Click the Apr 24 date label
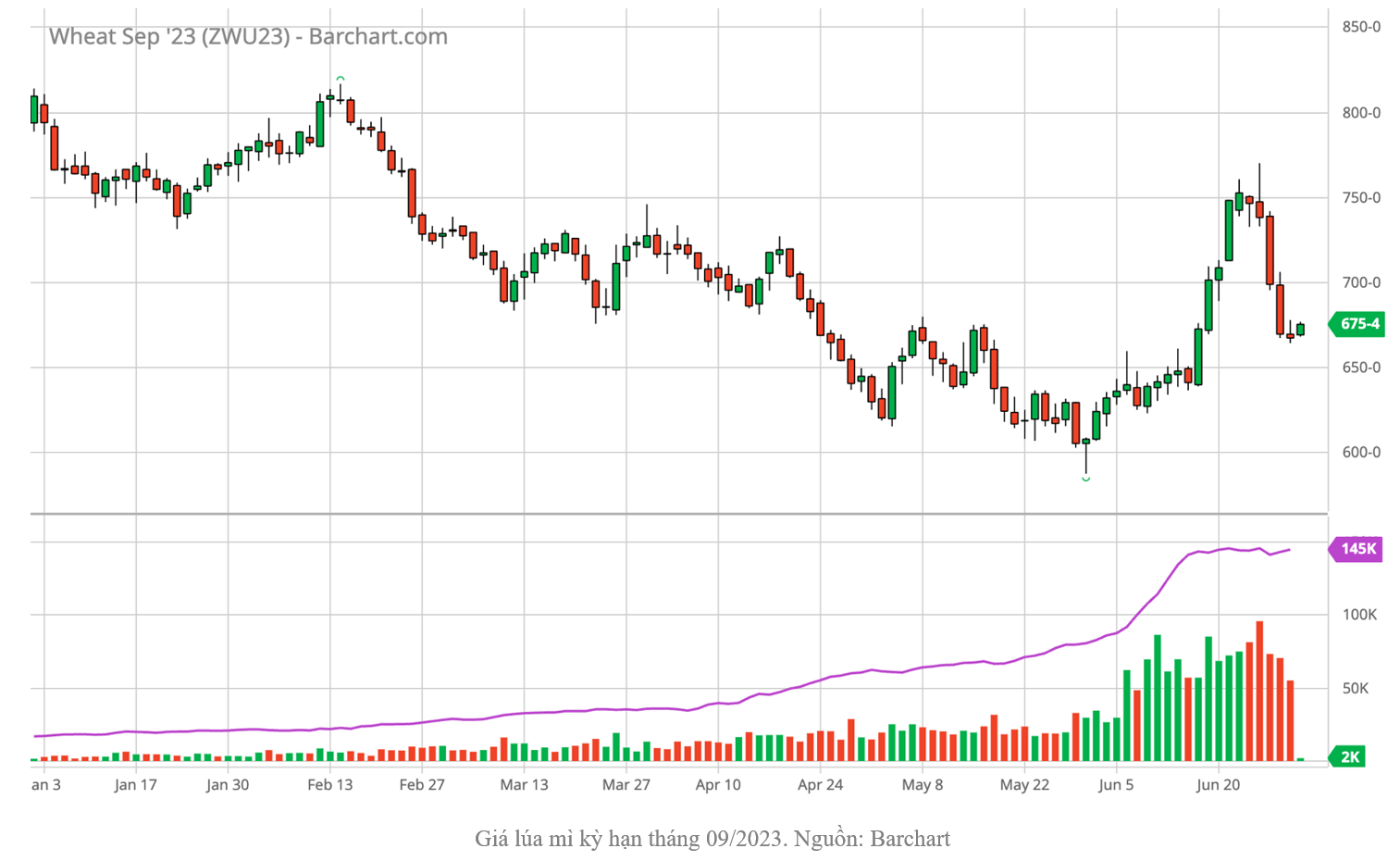The image size is (1400, 861). tap(820, 785)
